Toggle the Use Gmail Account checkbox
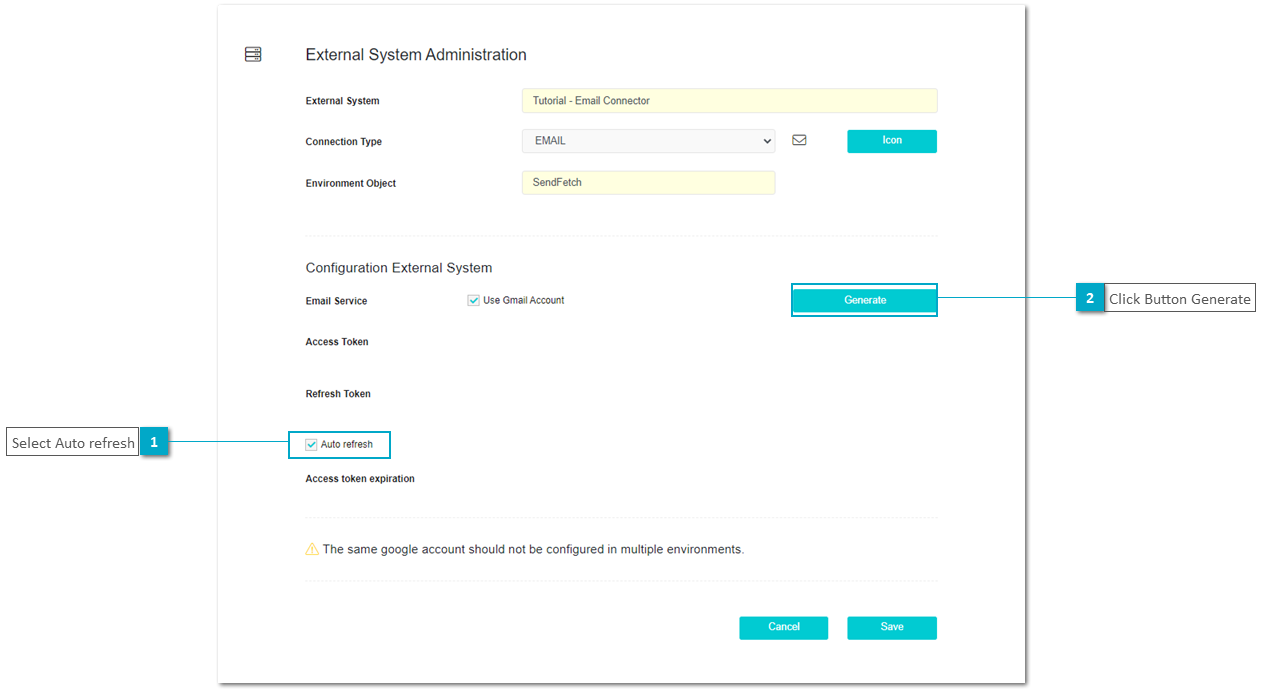Screen dimensions: 1267x692 [474, 300]
